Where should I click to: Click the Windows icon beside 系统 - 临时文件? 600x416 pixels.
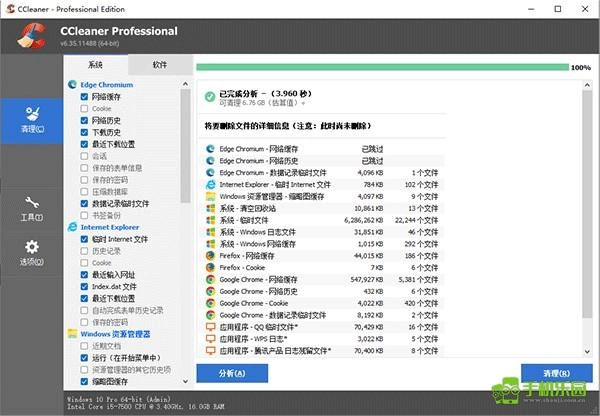209,220
